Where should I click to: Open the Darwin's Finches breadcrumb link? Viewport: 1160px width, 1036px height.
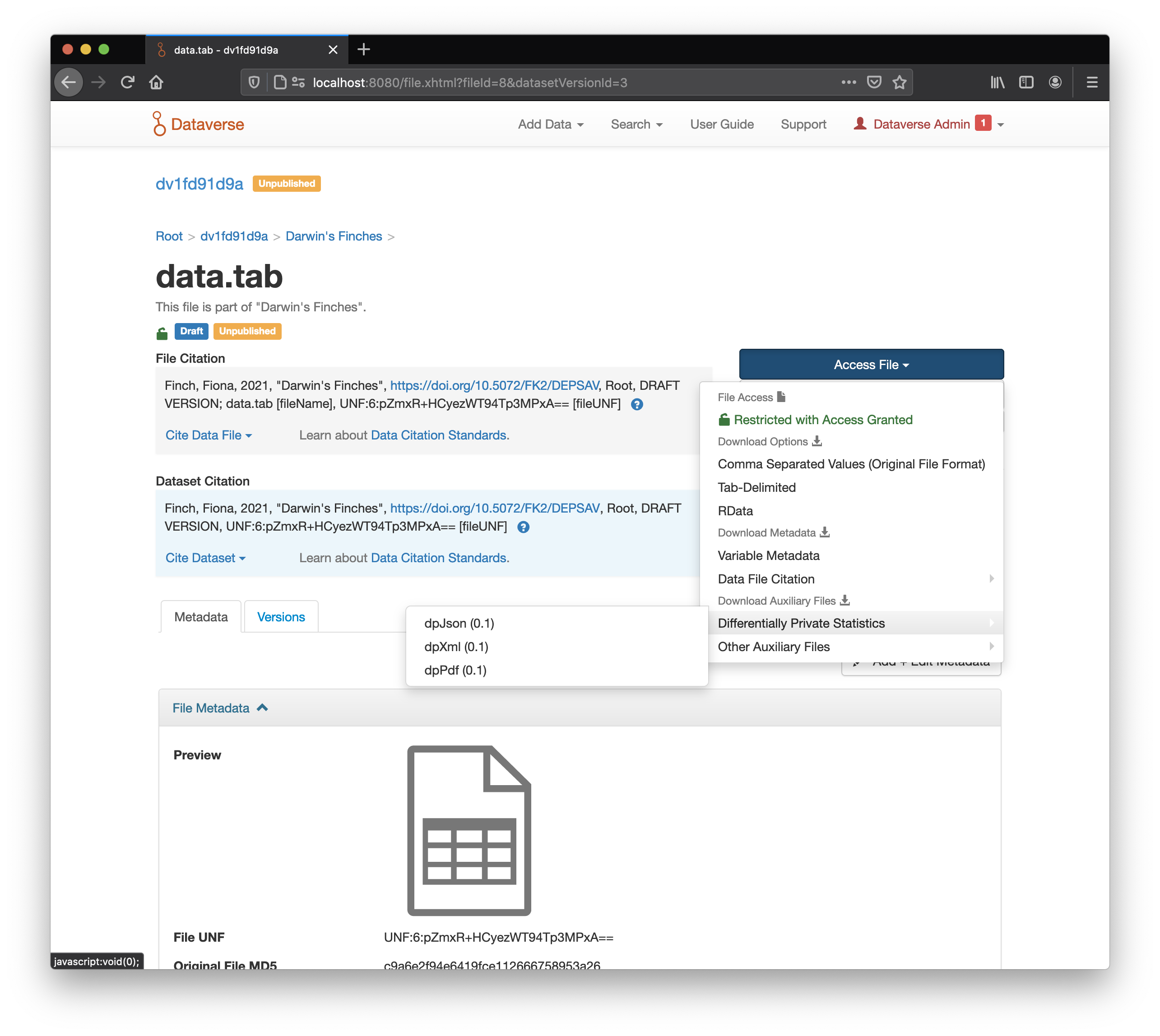[334, 236]
